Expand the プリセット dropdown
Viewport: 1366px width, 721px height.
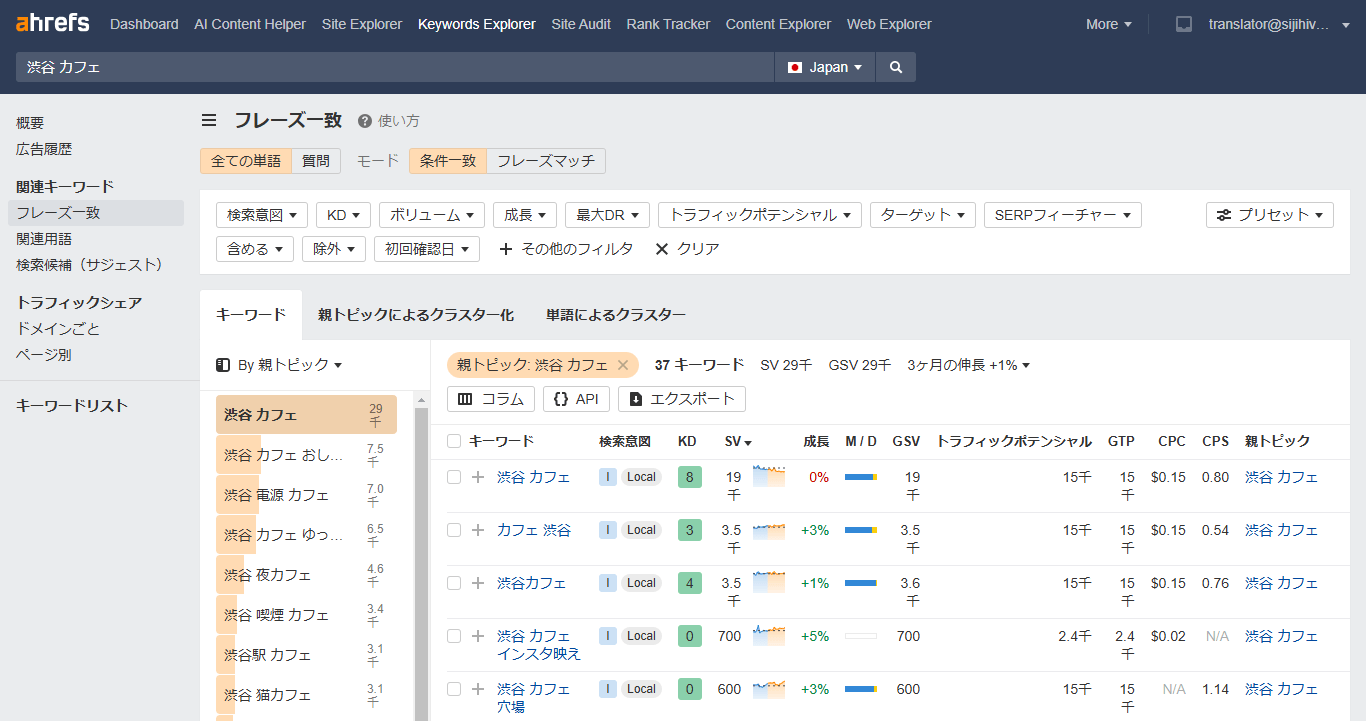pyautogui.click(x=1269, y=214)
